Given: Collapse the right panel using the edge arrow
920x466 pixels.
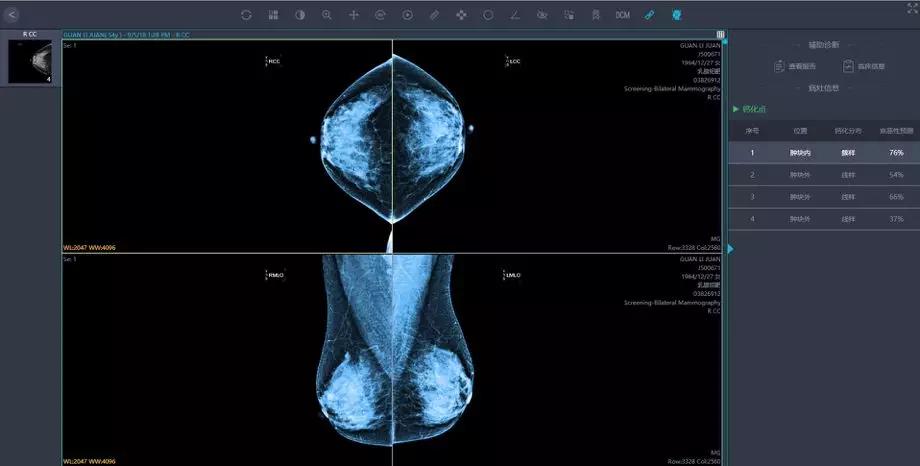Looking at the screenshot, I should click(x=730, y=248).
